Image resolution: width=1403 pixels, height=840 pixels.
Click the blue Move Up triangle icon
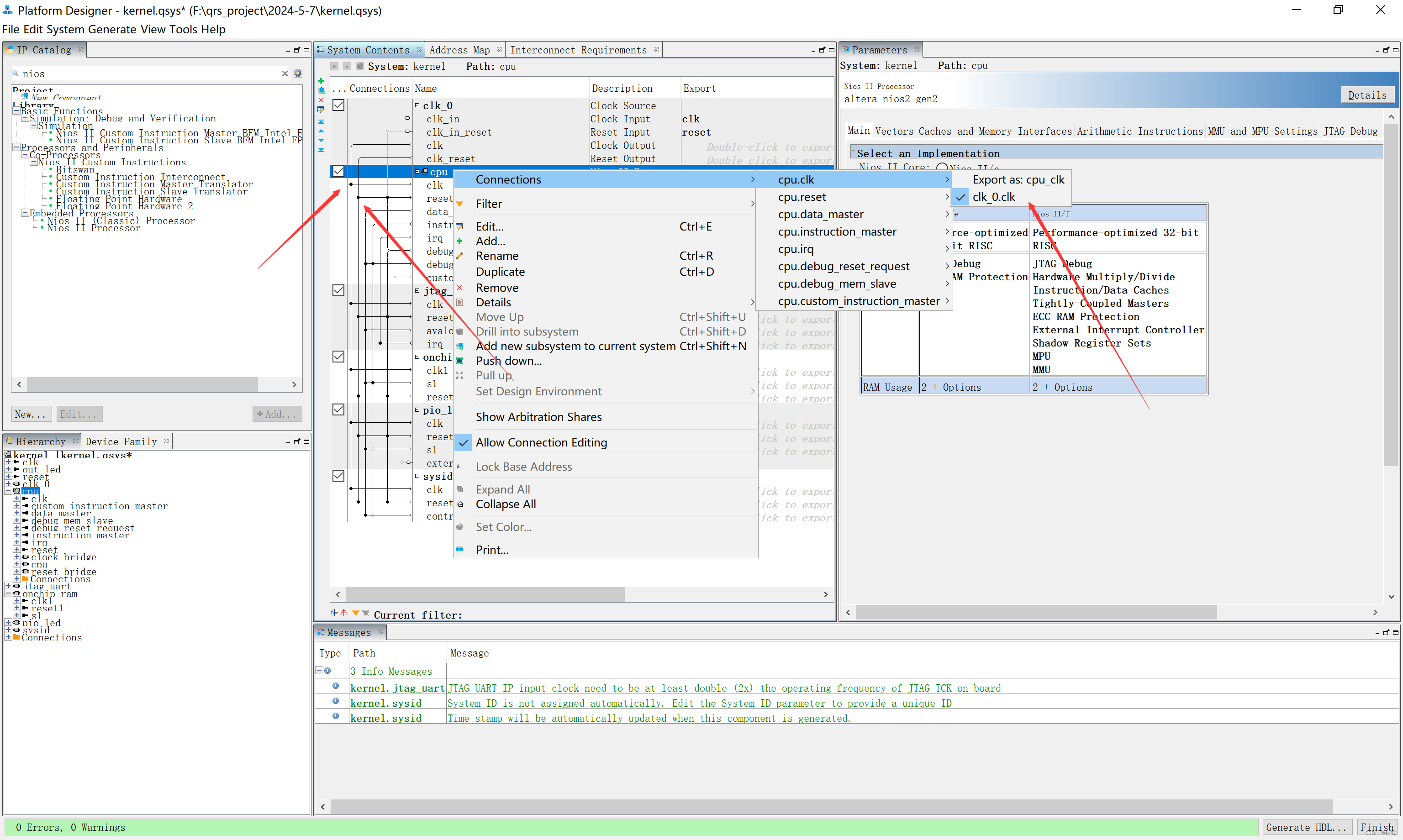tap(321, 131)
